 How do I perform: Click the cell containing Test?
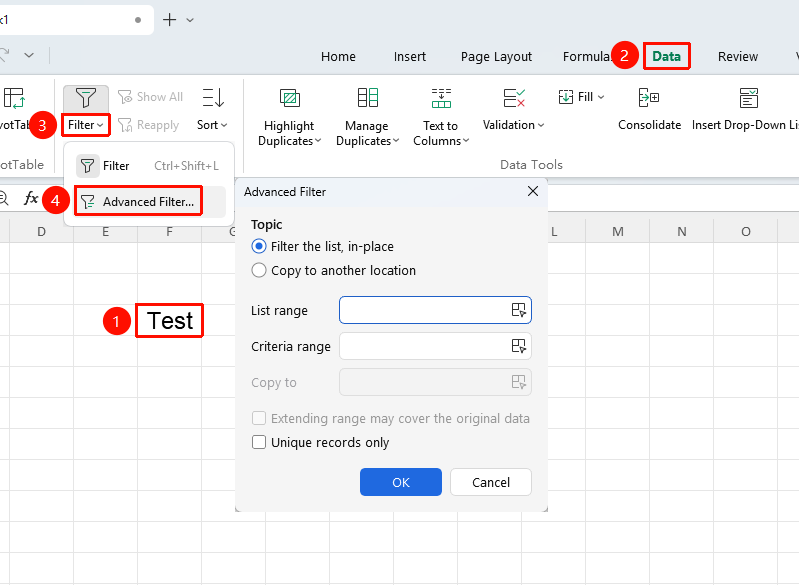click(x=170, y=321)
